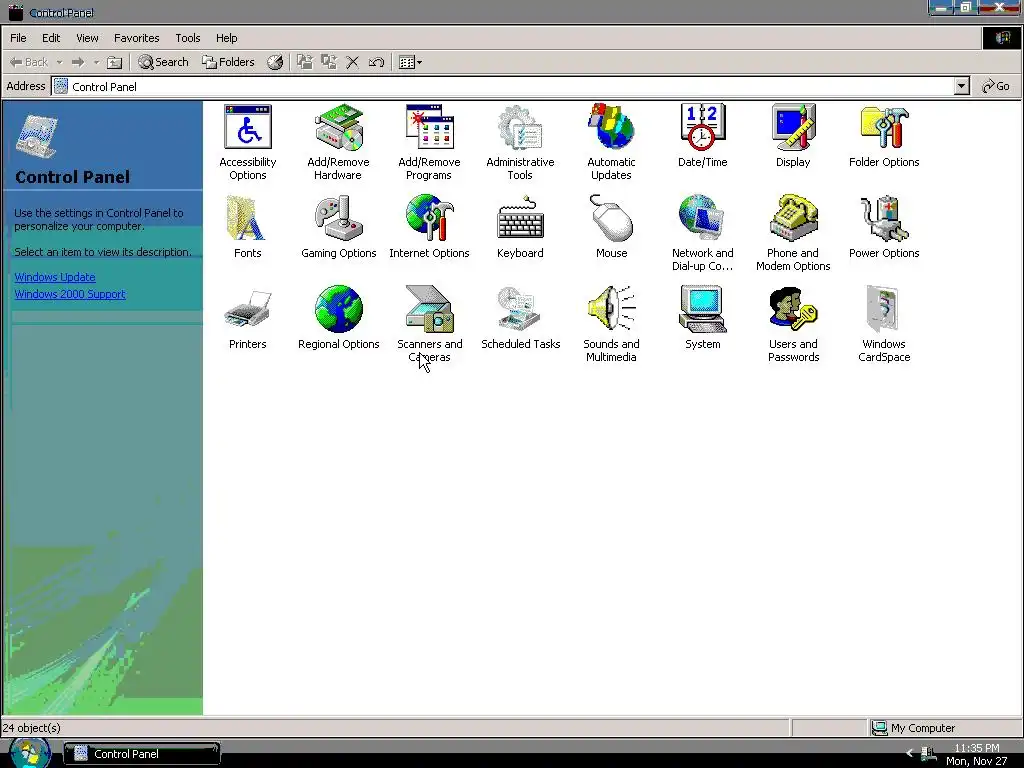Click the Start button orb

29,753
